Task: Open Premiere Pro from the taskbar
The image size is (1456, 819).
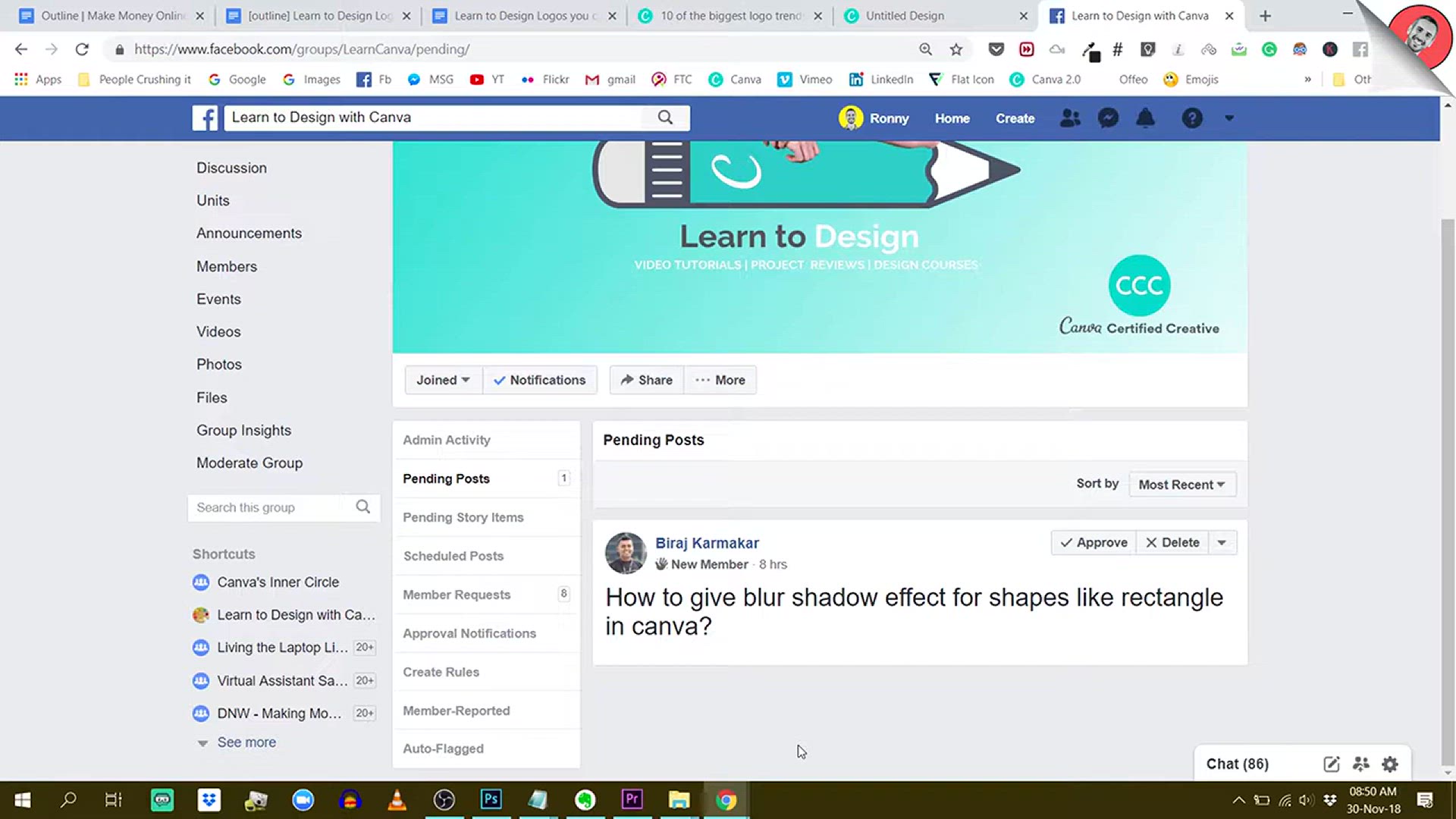Action: point(632,799)
